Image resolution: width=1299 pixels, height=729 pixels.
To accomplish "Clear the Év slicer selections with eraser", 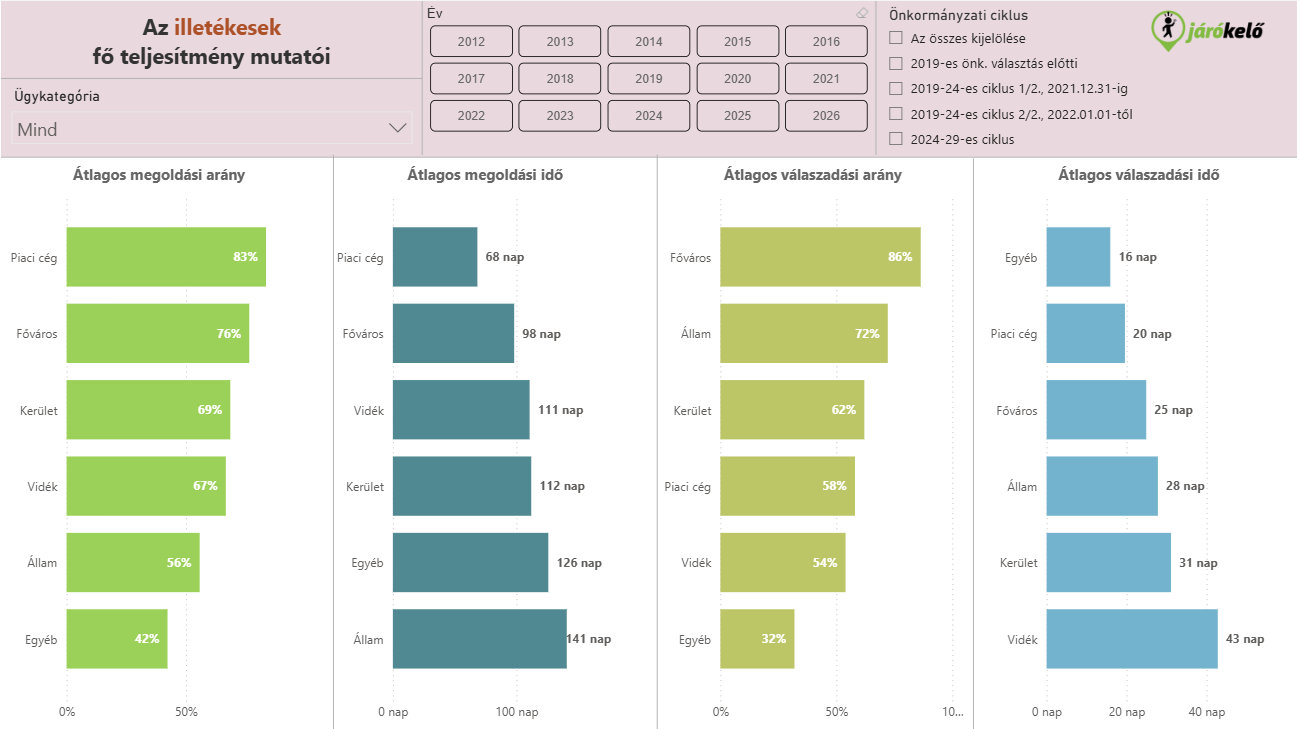I will [862, 13].
